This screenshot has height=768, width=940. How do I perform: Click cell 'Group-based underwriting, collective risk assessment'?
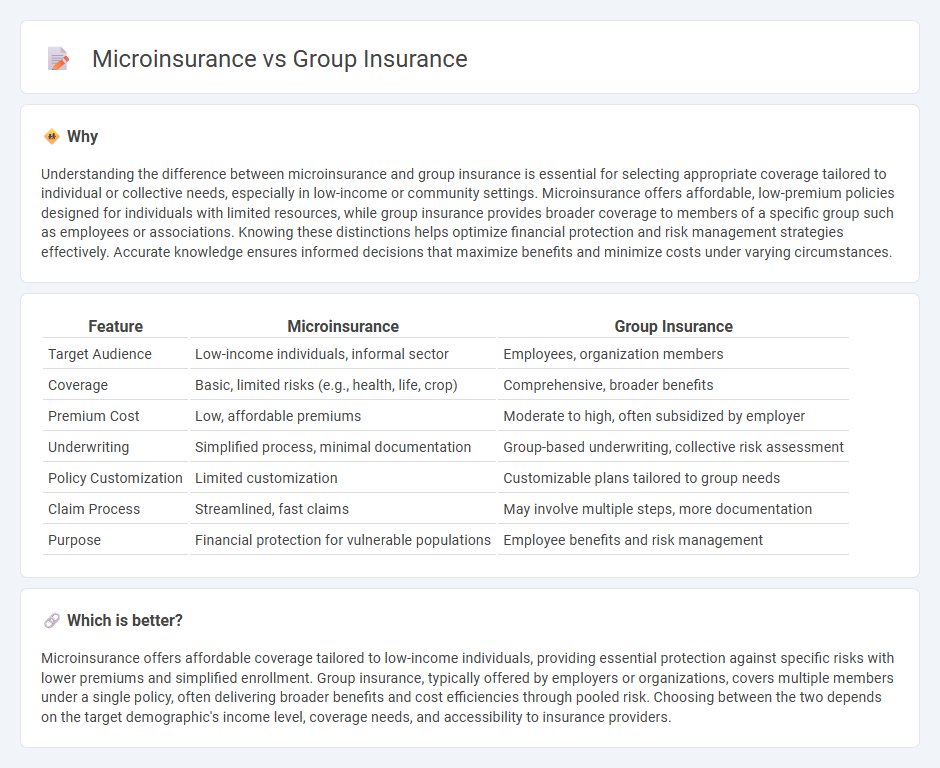673,447
